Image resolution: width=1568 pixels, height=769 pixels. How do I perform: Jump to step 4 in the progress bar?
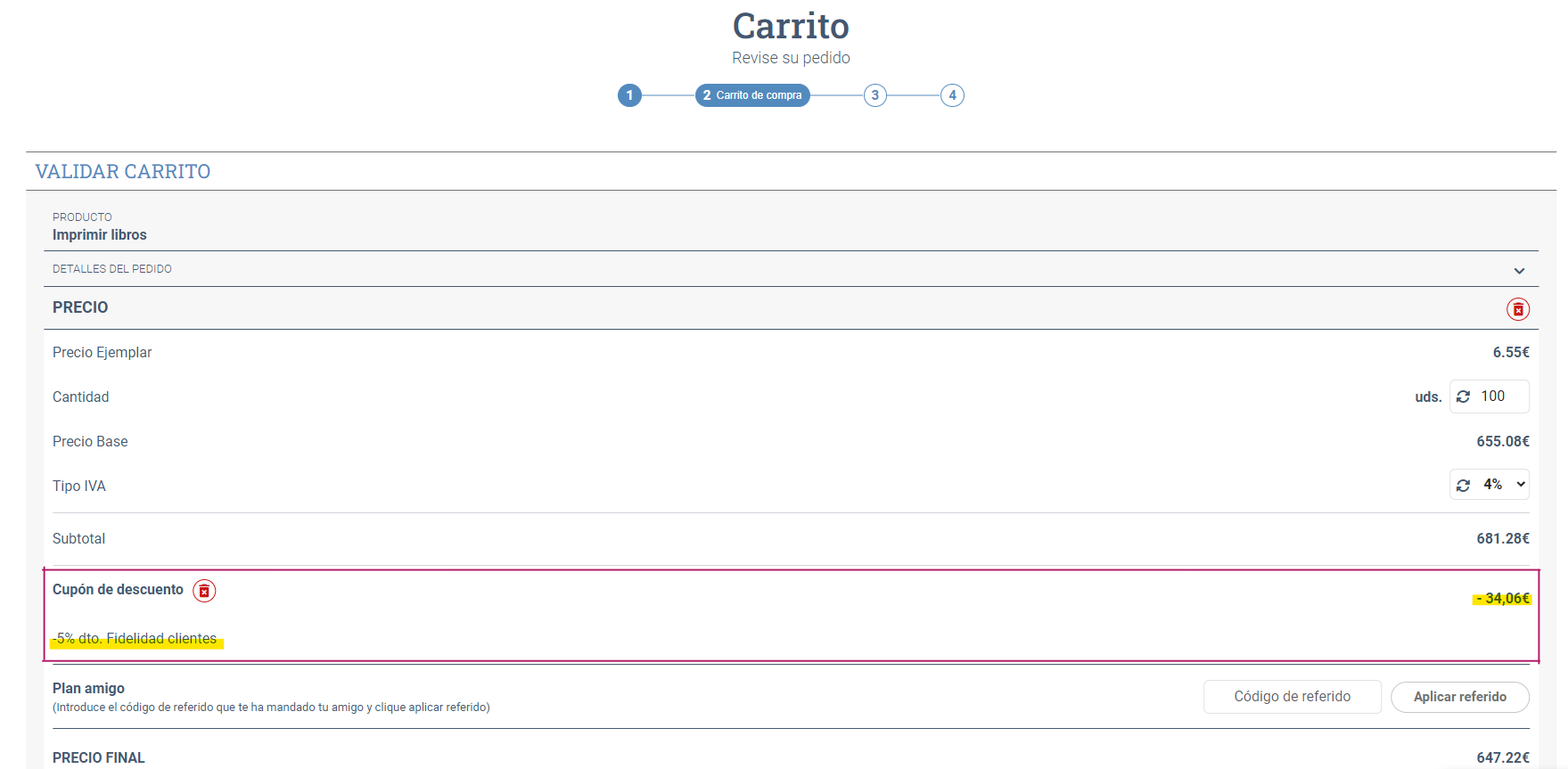point(952,95)
